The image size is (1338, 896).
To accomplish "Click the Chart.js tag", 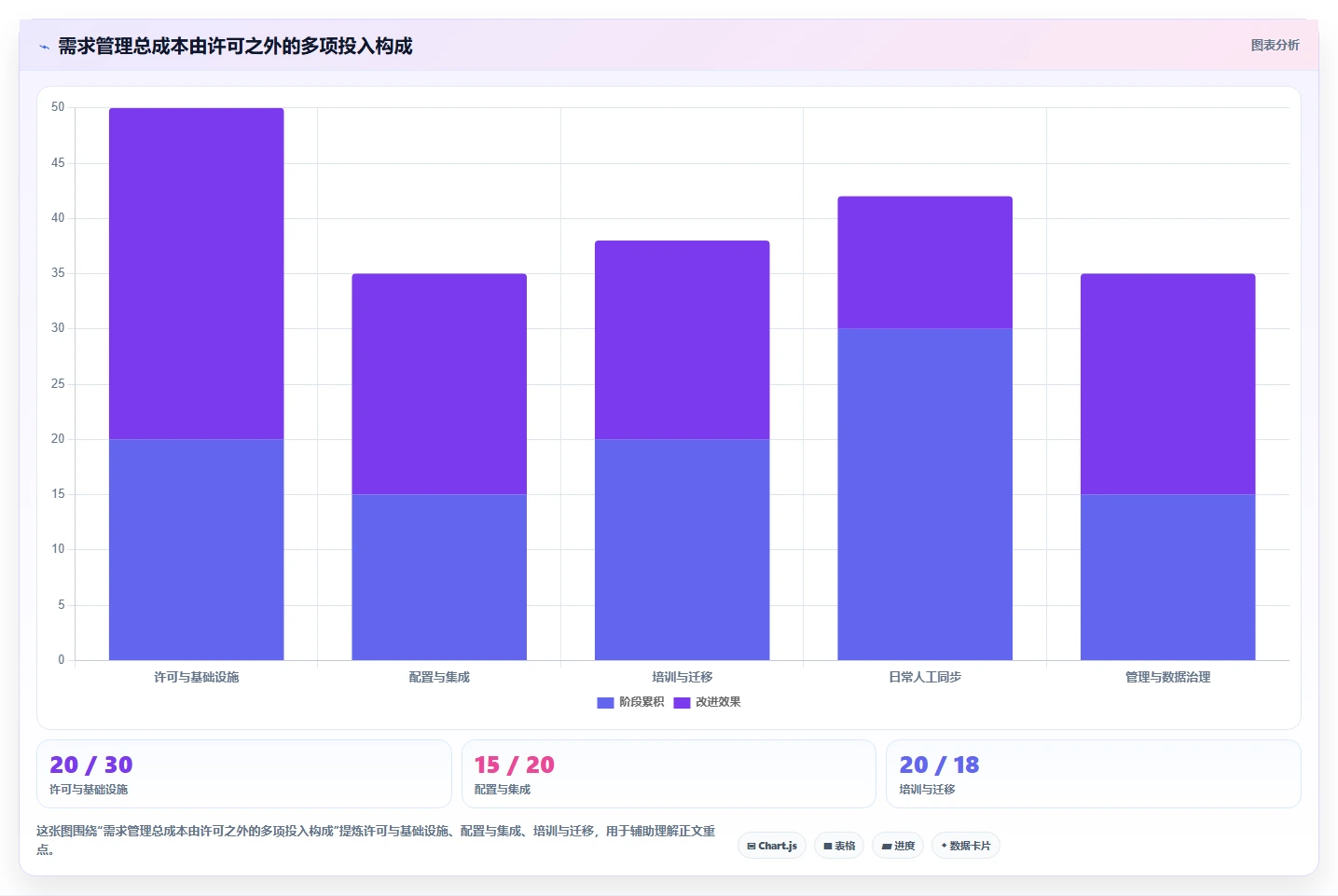I will (772, 846).
